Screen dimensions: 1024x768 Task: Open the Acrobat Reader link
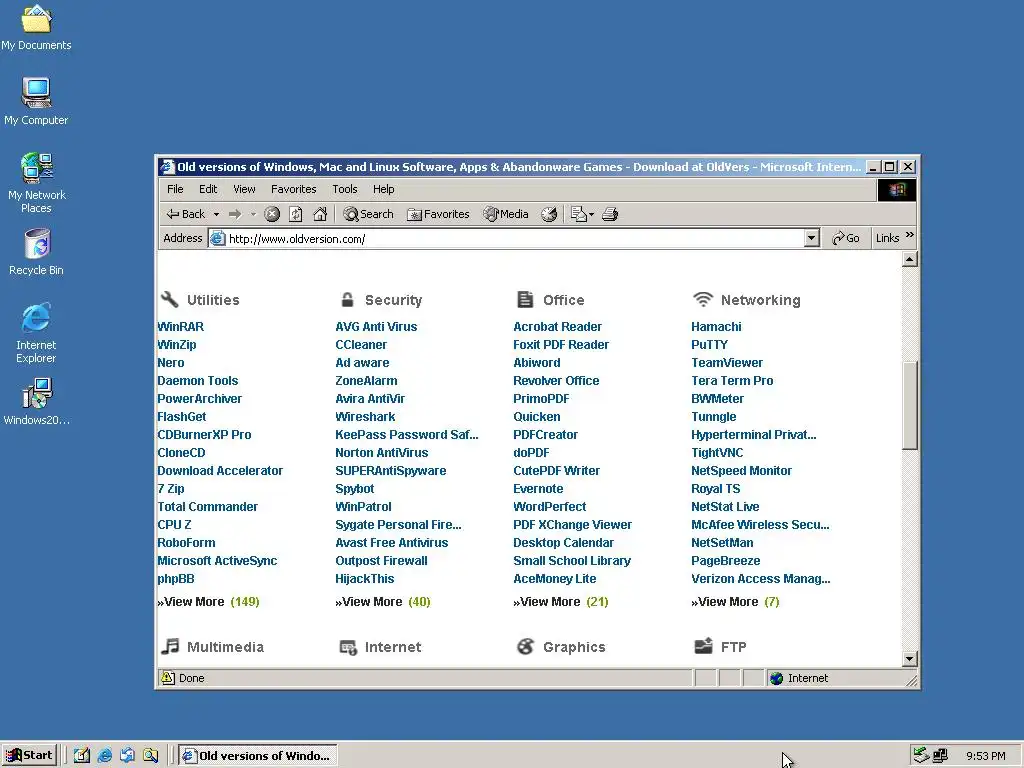[x=557, y=327]
